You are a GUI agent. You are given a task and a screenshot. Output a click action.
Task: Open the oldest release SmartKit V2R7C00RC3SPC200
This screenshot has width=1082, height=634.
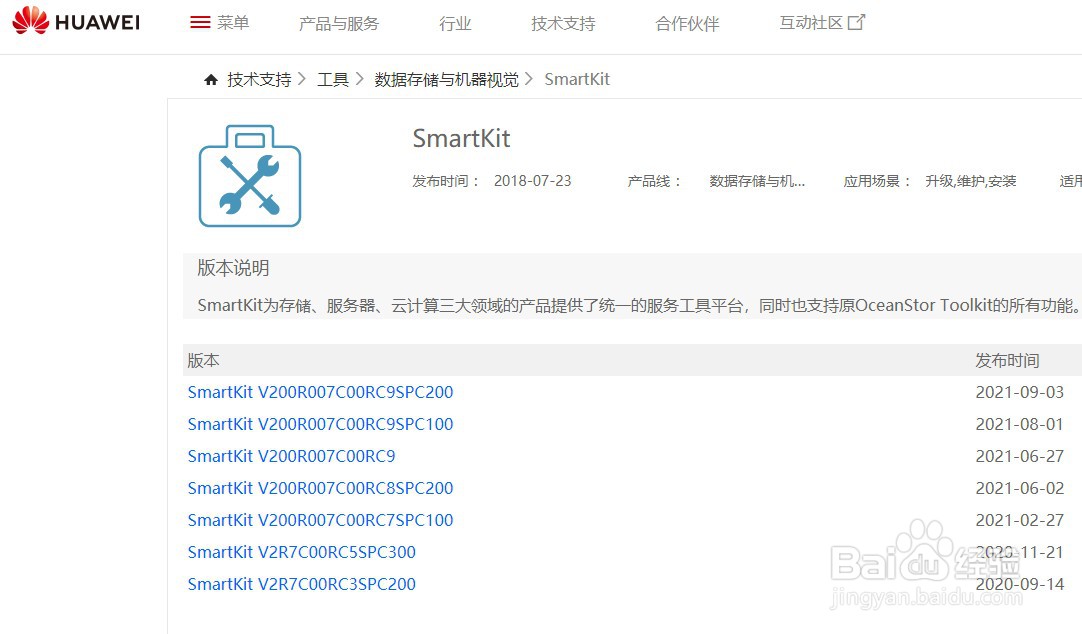[x=302, y=584]
